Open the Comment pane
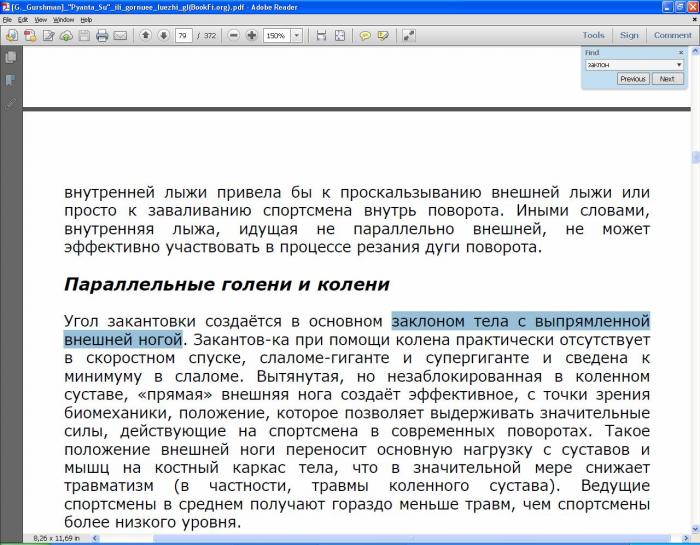 pyautogui.click(x=672, y=35)
